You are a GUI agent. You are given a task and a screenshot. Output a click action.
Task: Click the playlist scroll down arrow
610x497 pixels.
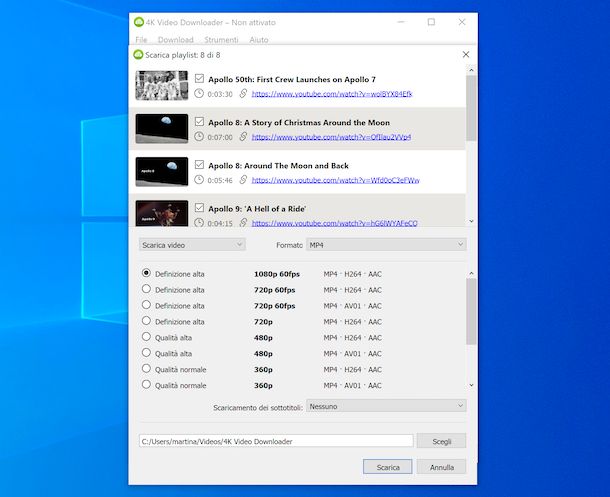point(471,221)
